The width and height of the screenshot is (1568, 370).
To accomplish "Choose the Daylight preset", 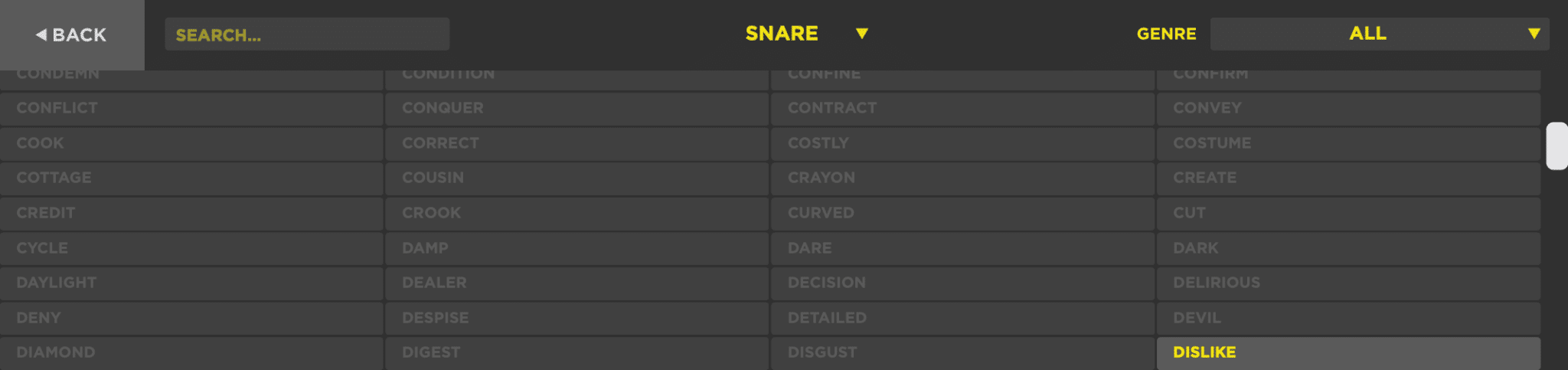I will [191, 283].
